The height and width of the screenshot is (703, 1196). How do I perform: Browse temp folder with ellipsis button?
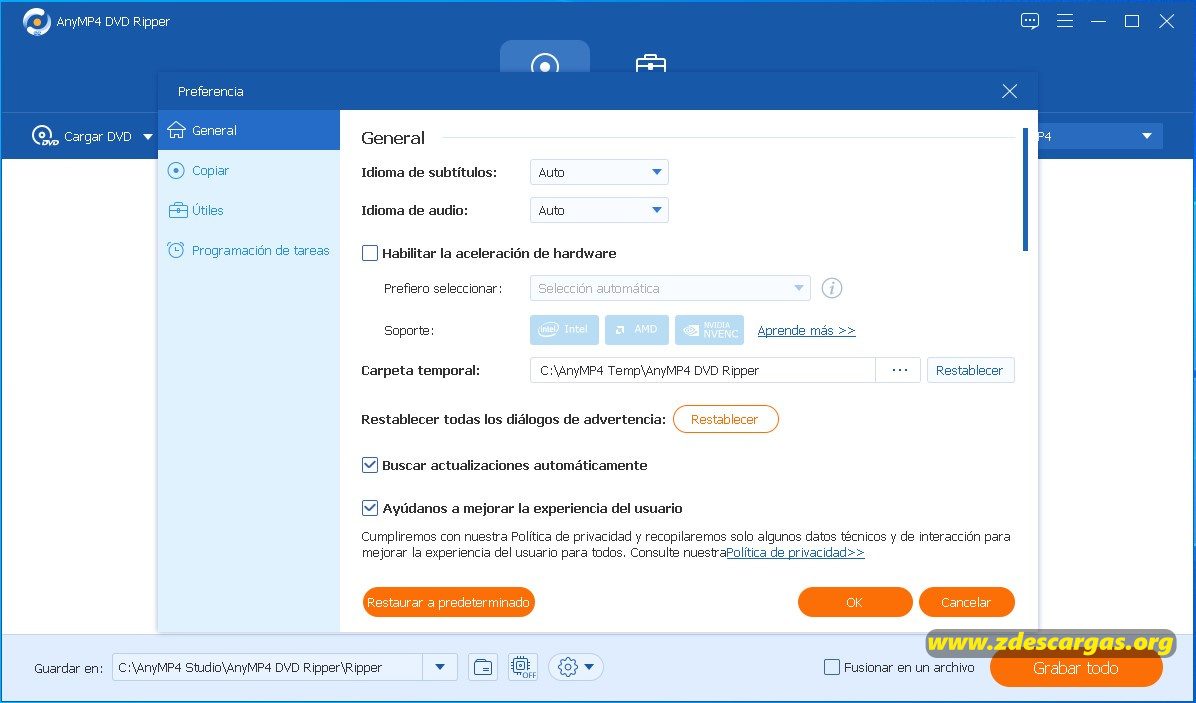[899, 371]
